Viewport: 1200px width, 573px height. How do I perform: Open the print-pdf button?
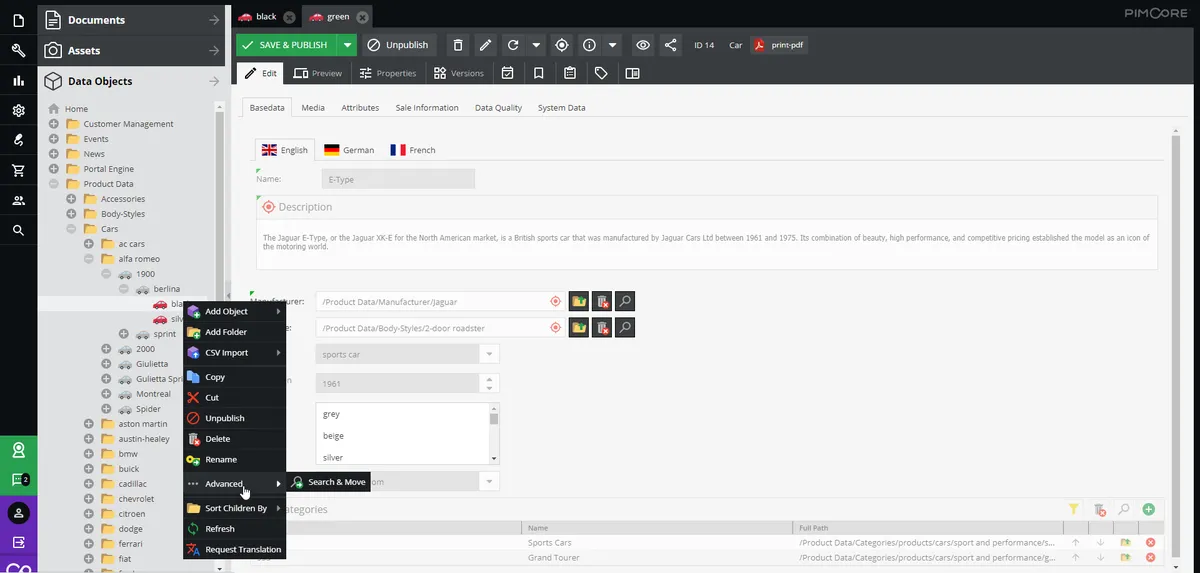[x=780, y=45]
